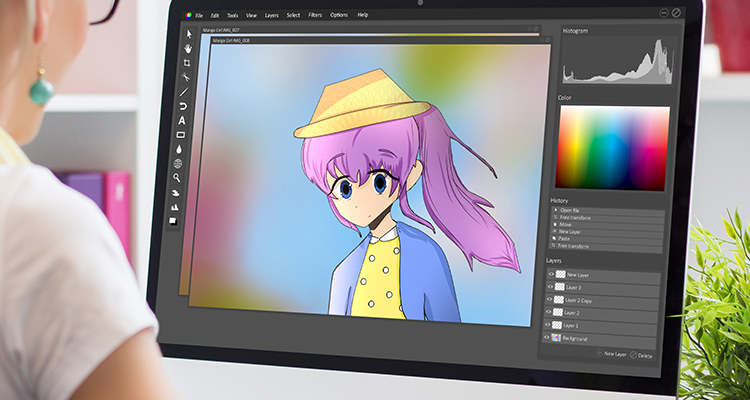Image resolution: width=750 pixels, height=400 pixels.
Task: Select the Line drawing tool
Action: (x=184, y=92)
